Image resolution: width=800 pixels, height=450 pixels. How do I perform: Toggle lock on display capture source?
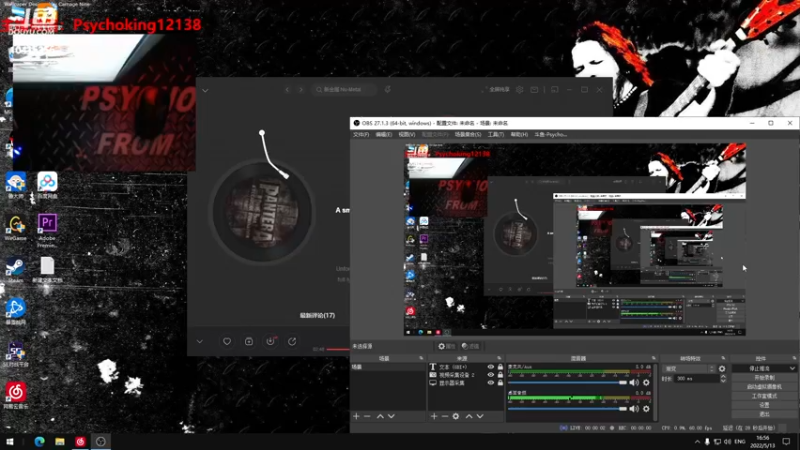tap(501, 383)
